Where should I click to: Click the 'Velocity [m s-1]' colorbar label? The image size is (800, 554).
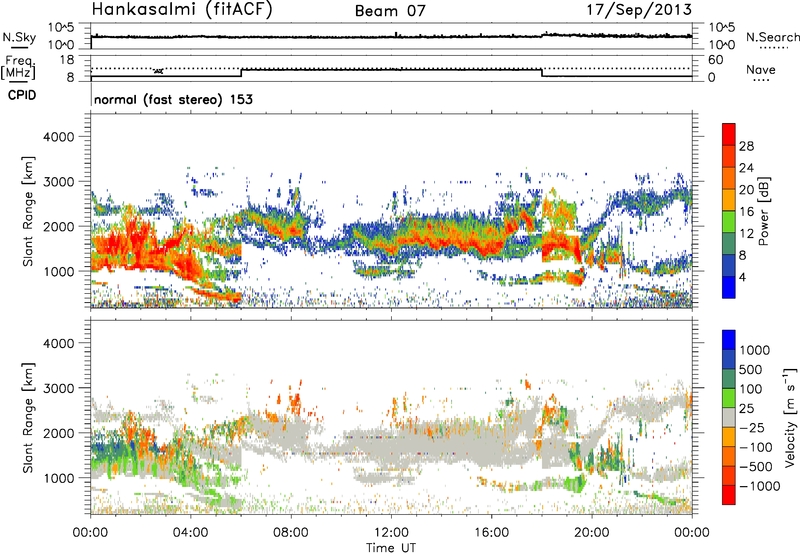[x=790, y=416]
